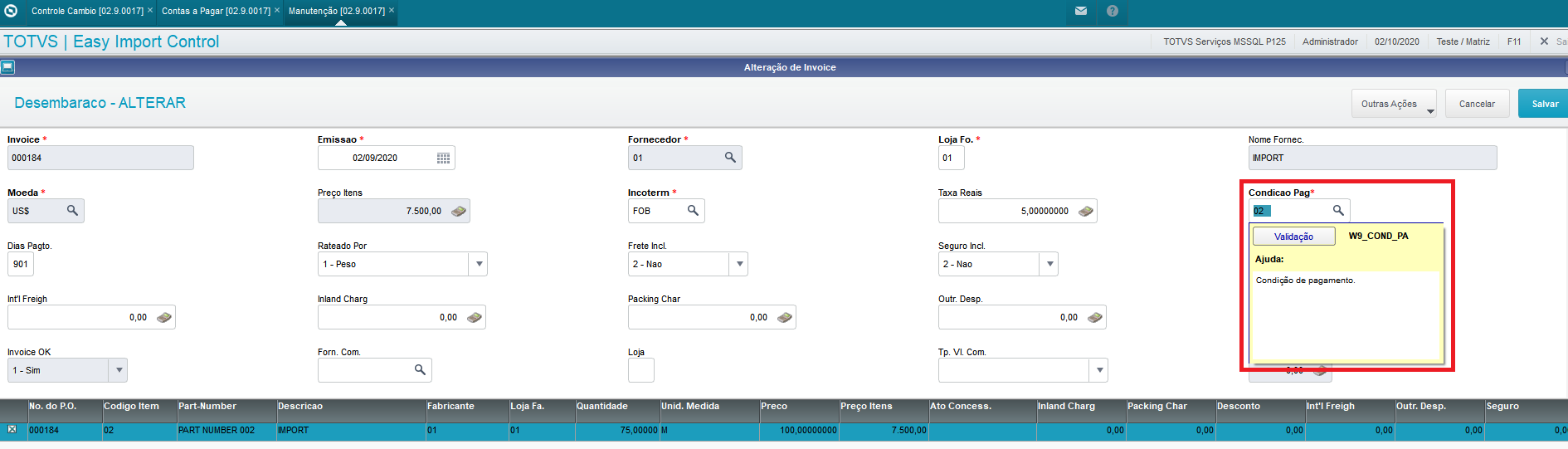Open calculator icon for Packing Char
Image resolution: width=1568 pixels, height=449 pixels.
pos(785,317)
